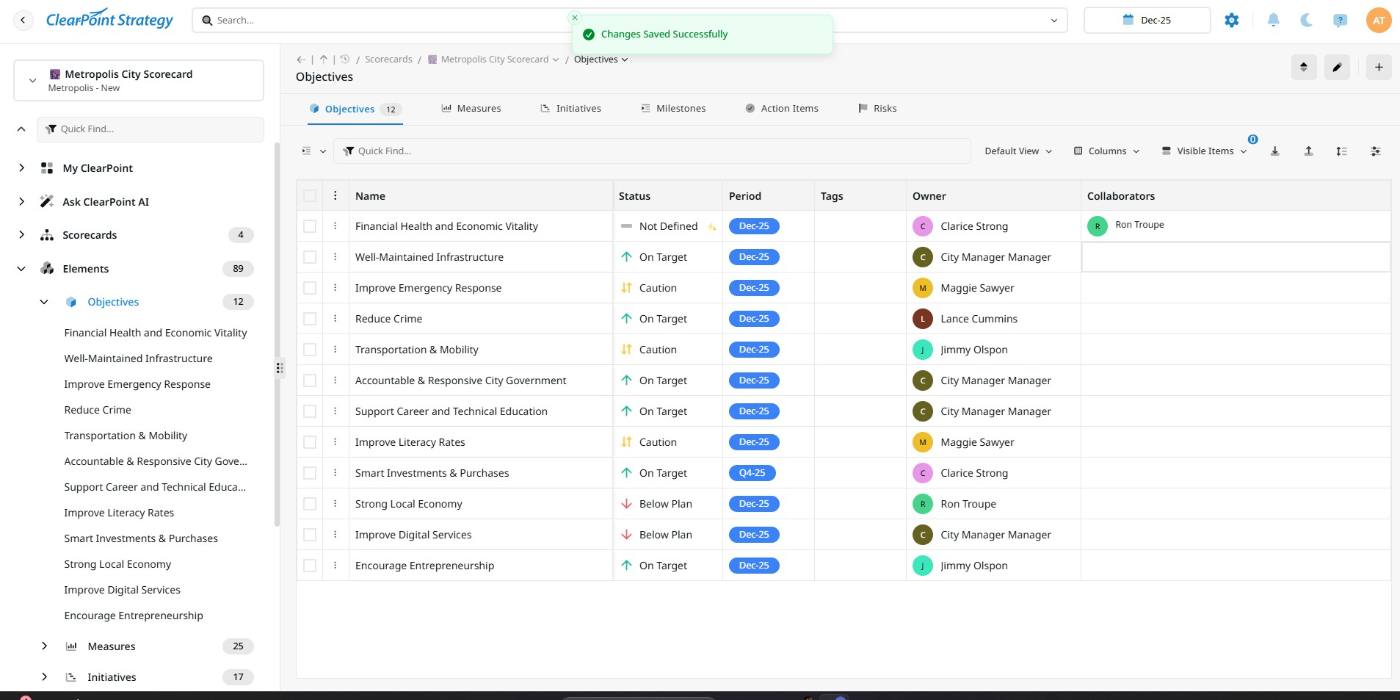Check the Smart Investments & Purchases row checkbox
Image resolution: width=1400 pixels, height=700 pixels.
pyautogui.click(x=310, y=473)
